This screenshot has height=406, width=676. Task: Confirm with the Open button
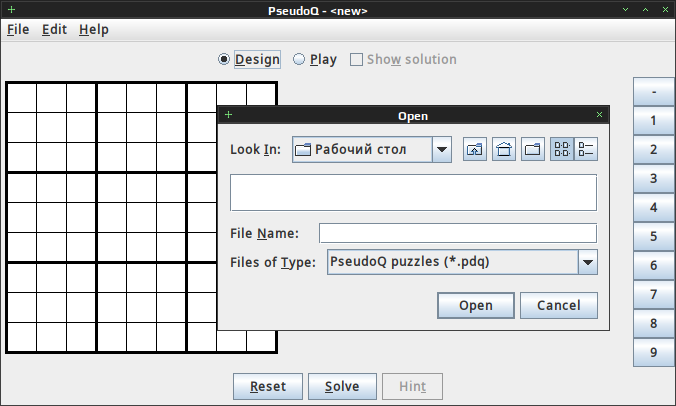click(476, 306)
